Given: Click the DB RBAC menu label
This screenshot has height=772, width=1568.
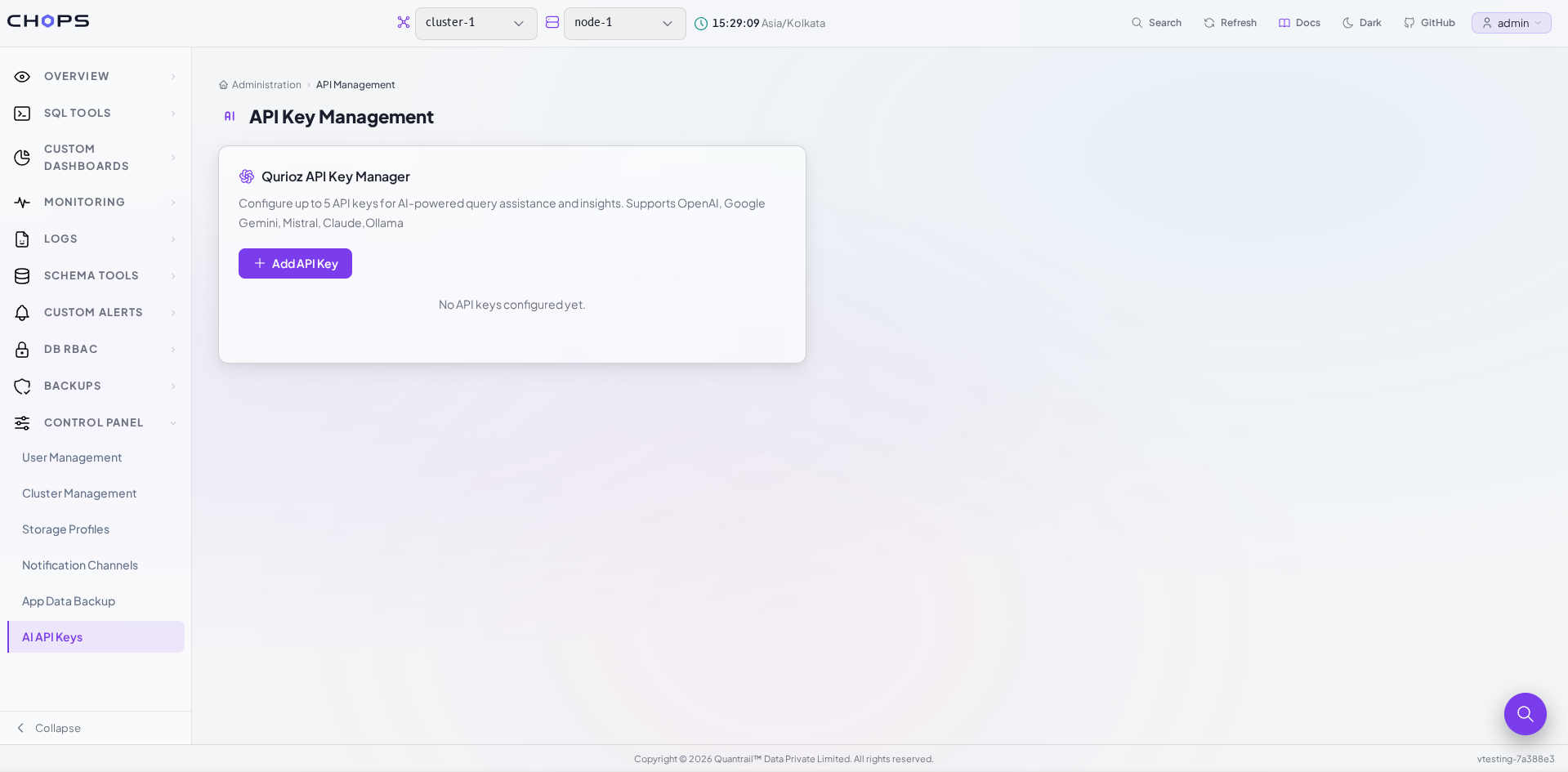Looking at the screenshot, I should coord(71,349).
